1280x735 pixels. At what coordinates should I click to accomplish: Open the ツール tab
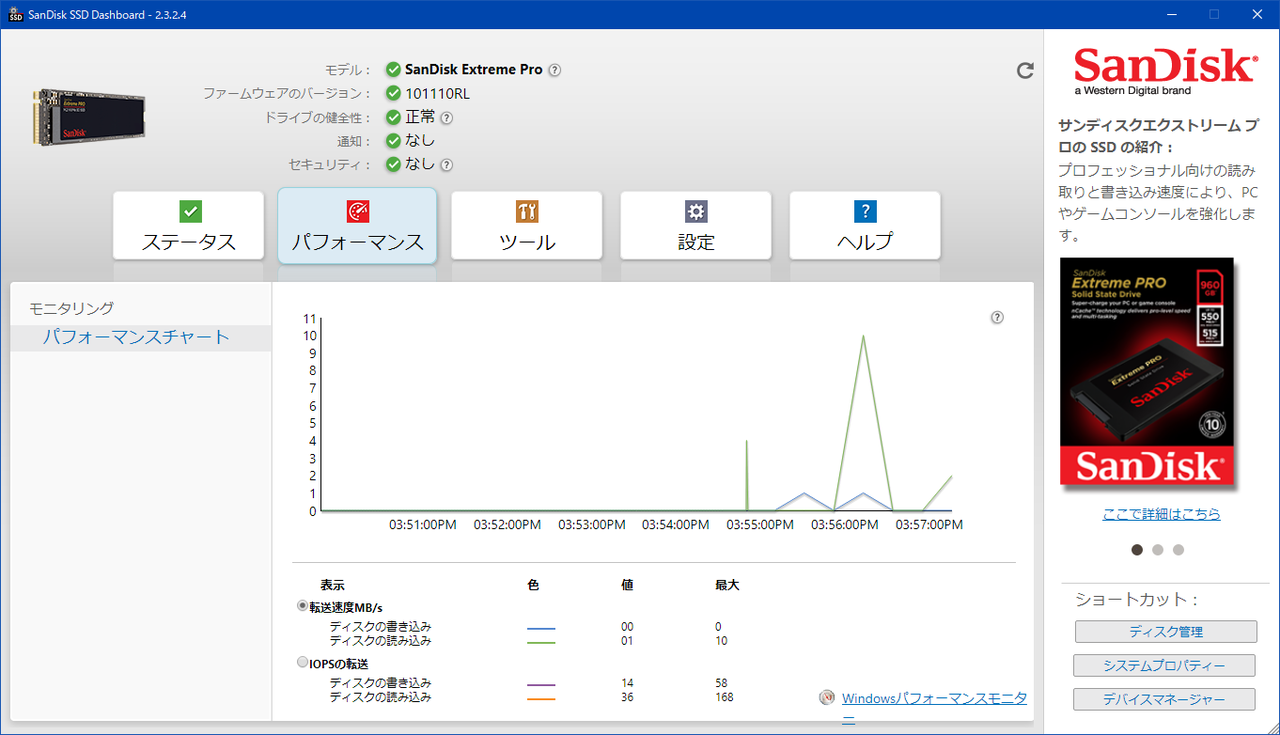click(527, 227)
